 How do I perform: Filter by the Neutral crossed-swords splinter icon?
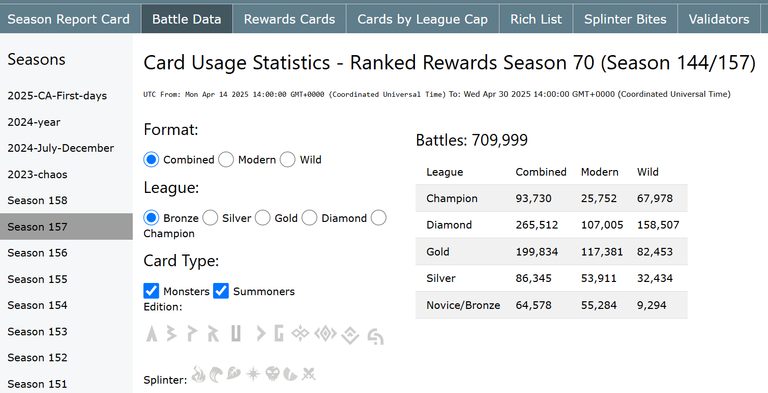point(309,374)
